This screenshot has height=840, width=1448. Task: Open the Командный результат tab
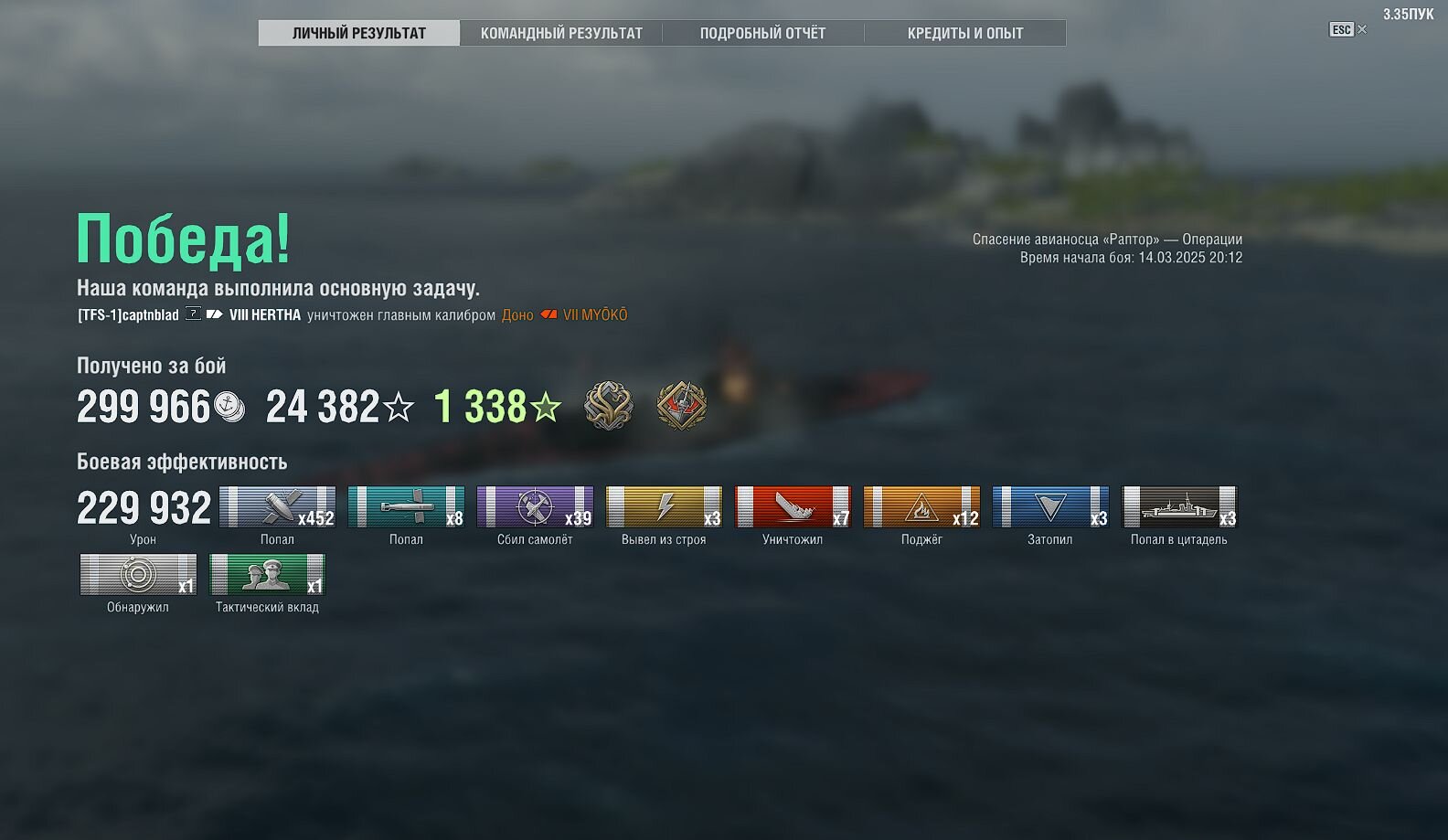(x=561, y=33)
